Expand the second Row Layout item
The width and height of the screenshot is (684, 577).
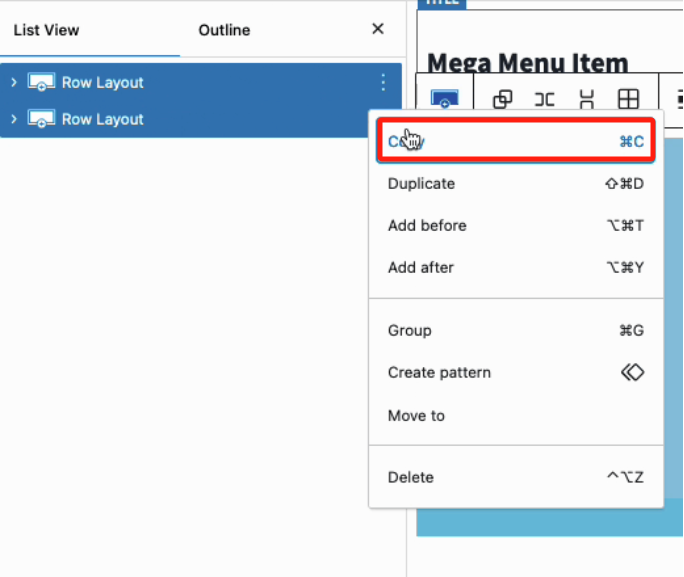click(14, 119)
